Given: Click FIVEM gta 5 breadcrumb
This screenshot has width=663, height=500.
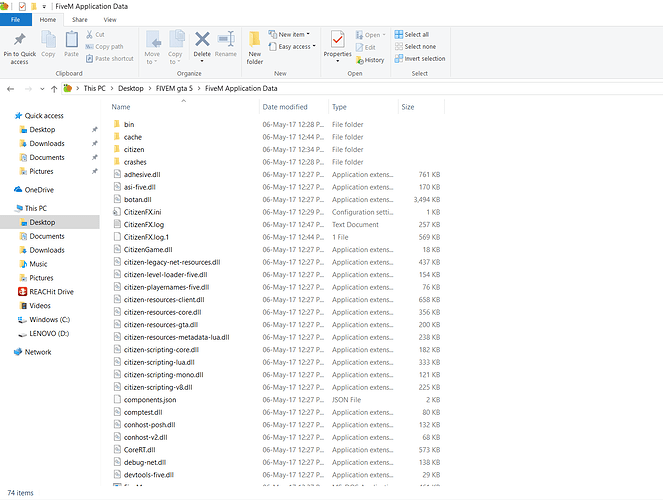Looking at the screenshot, I should tap(174, 88).
